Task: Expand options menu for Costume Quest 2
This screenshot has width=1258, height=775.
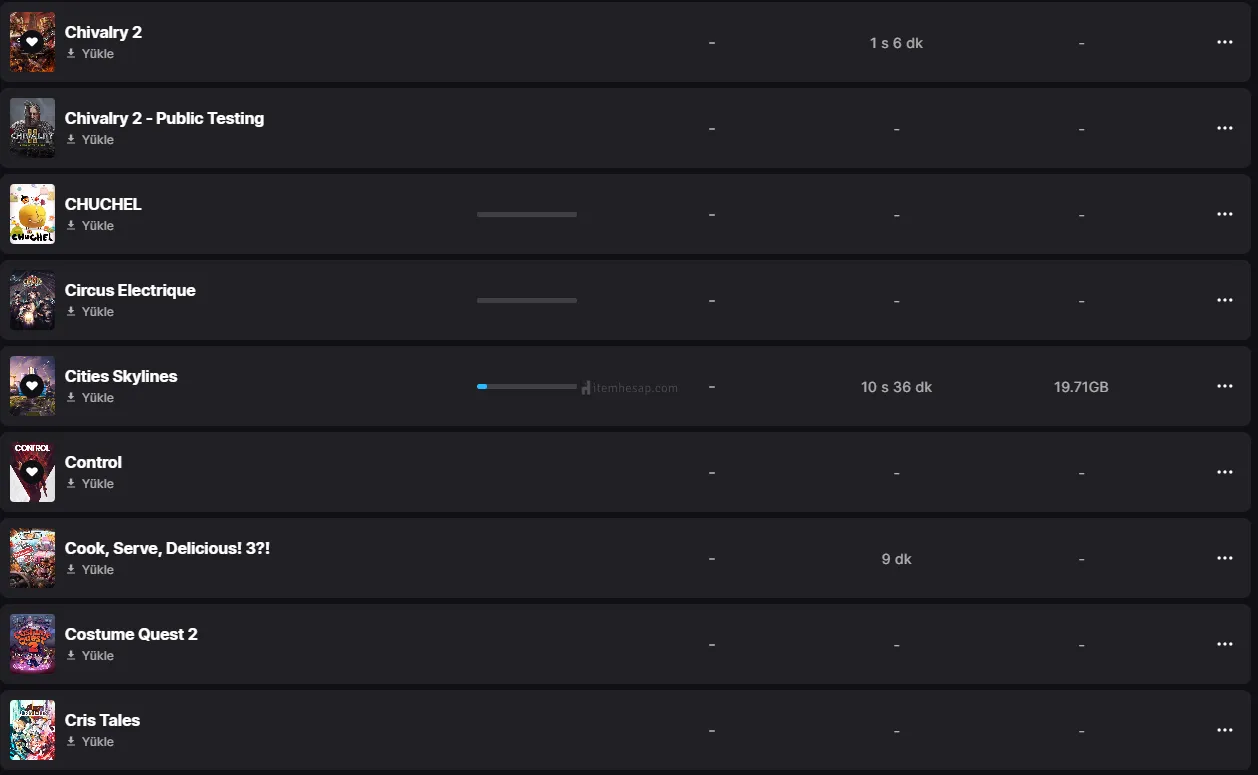Action: coord(1224,644)
